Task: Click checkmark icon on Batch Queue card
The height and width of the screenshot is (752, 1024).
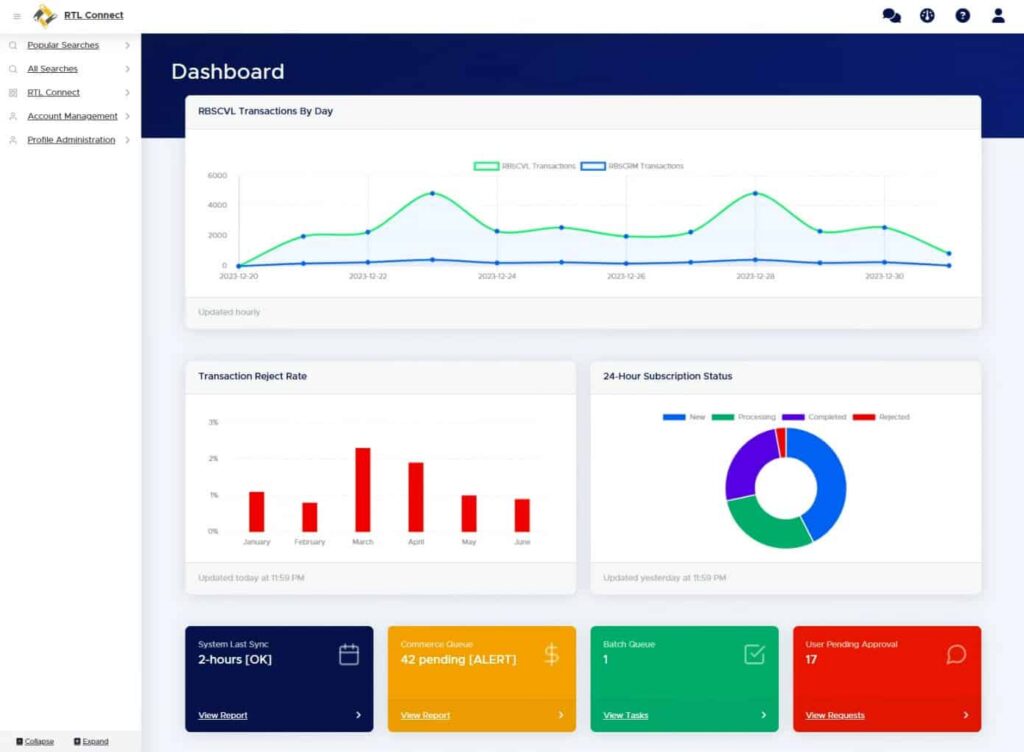Action: point(754,654)
